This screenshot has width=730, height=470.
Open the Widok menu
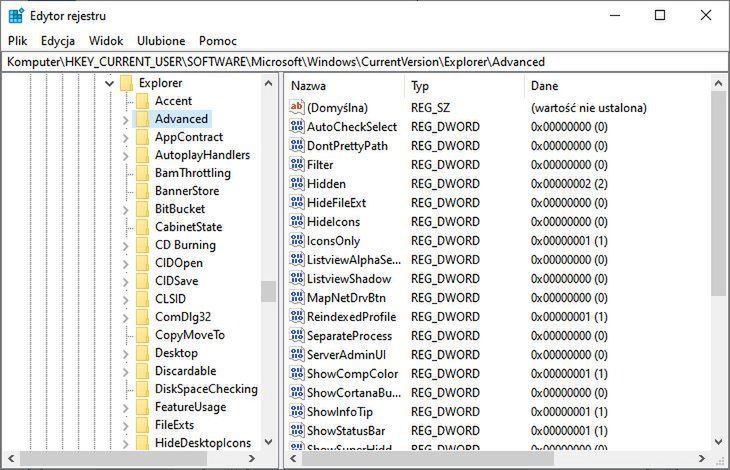point(106,41)
